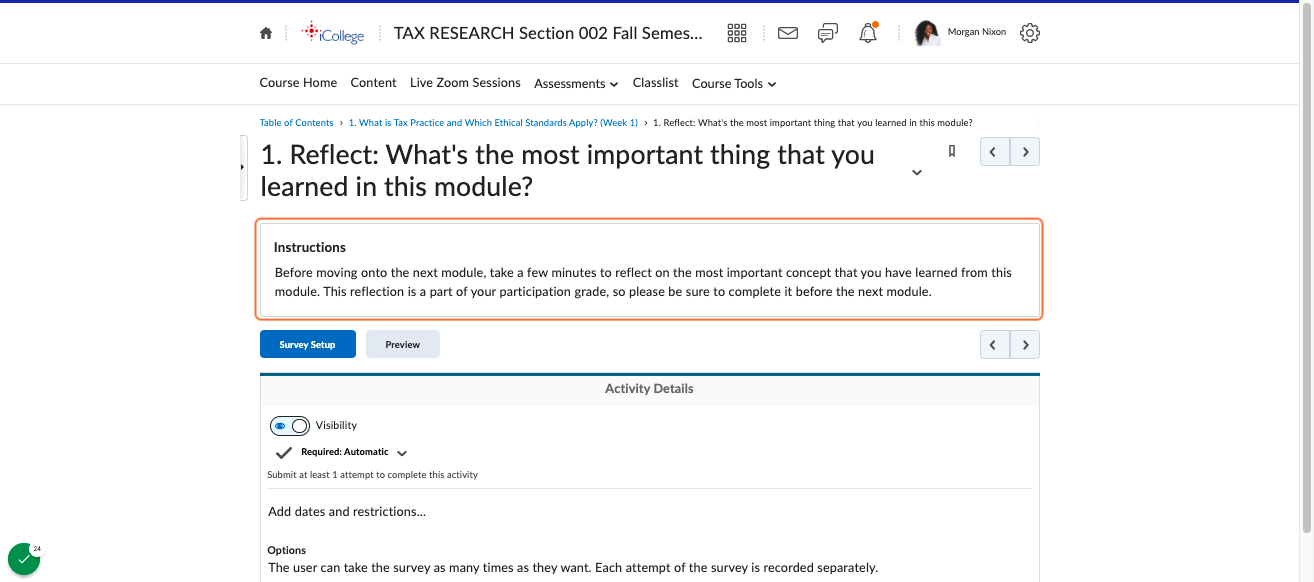1314x582 pixels.
Task: Click the Instructions heading
Action: (310, 247)
